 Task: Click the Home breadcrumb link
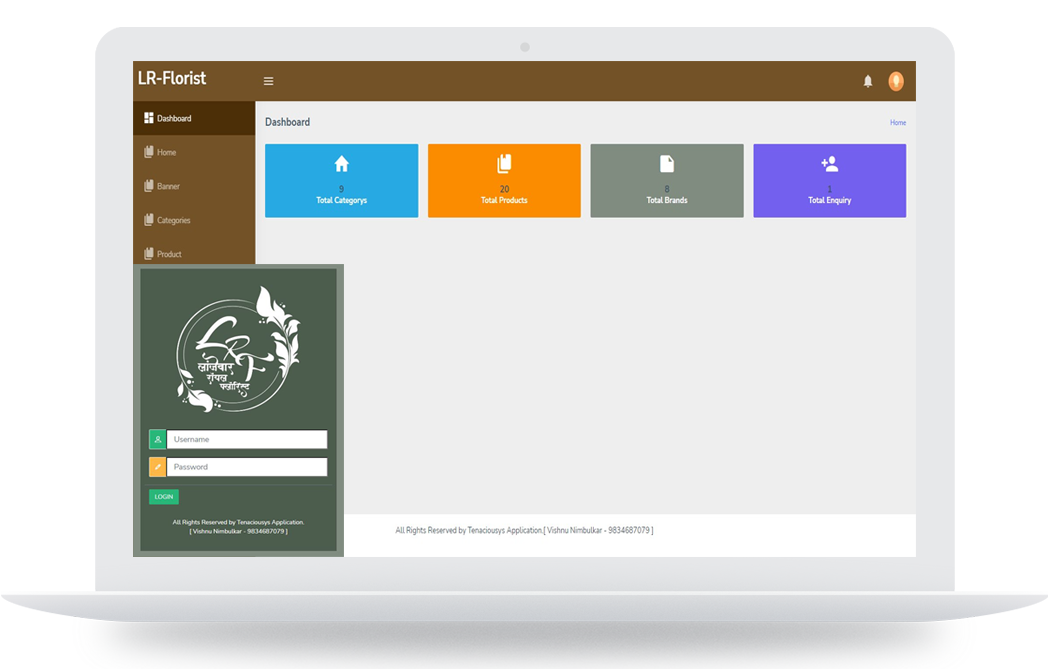point(898,123)
